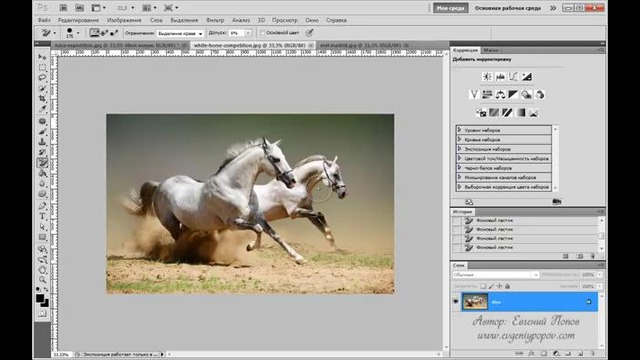Open the layer blend mode dropdown
Image resolution: width=640 pixels, height=360 pixels.
(x=496, y=275)
